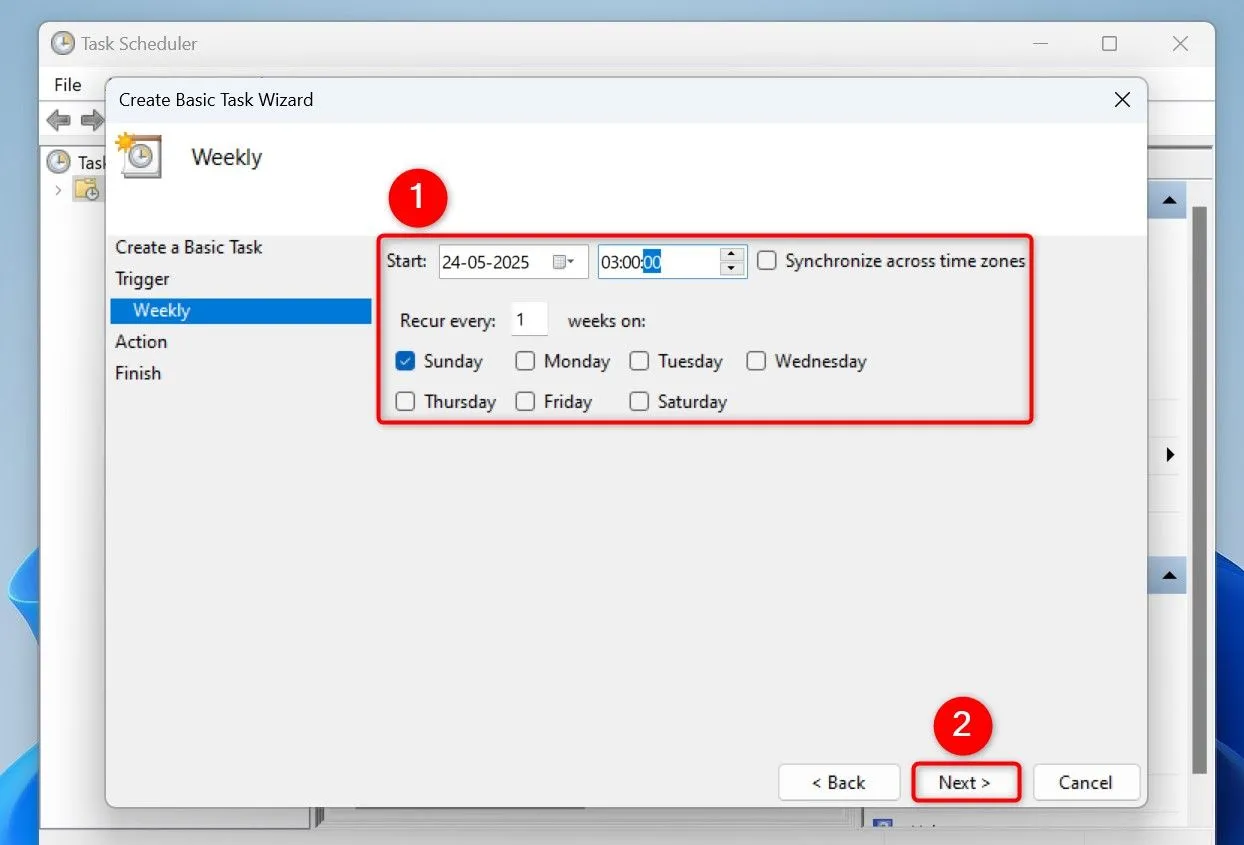Image resolution: width=1244 pixels, height=845 pixels.
Task: Click the Next button
Action: (965, 782)
